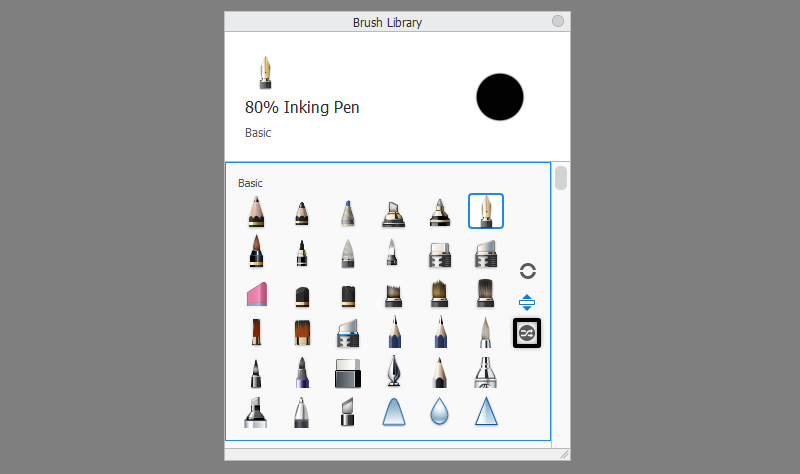Click the black brush stamp preview circle
The image size is (800, 474).
499,97
